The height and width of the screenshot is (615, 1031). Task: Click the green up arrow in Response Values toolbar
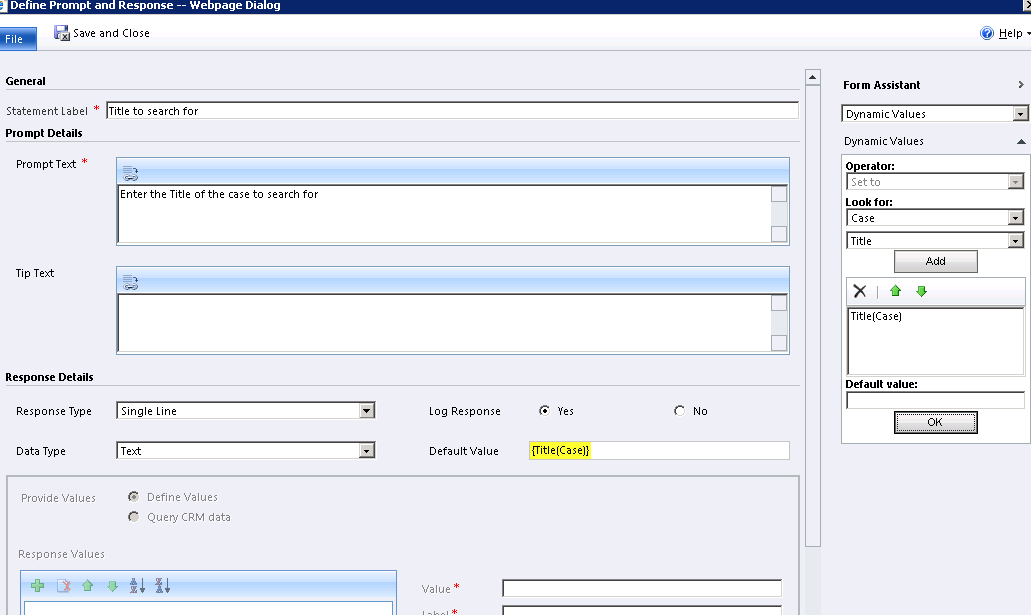tap(87, 585)
